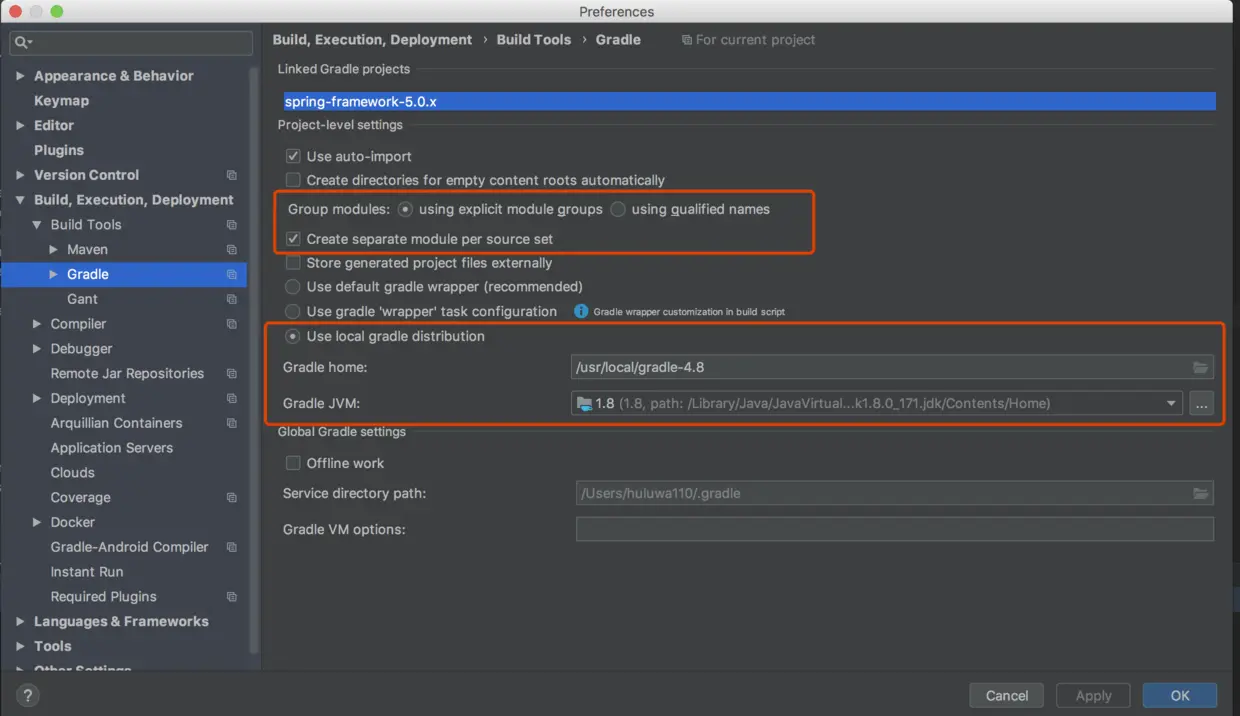The width and height of the screenshot is (1240, 716).
Task: Click the Preferences search field
Action: coord(131,43)
